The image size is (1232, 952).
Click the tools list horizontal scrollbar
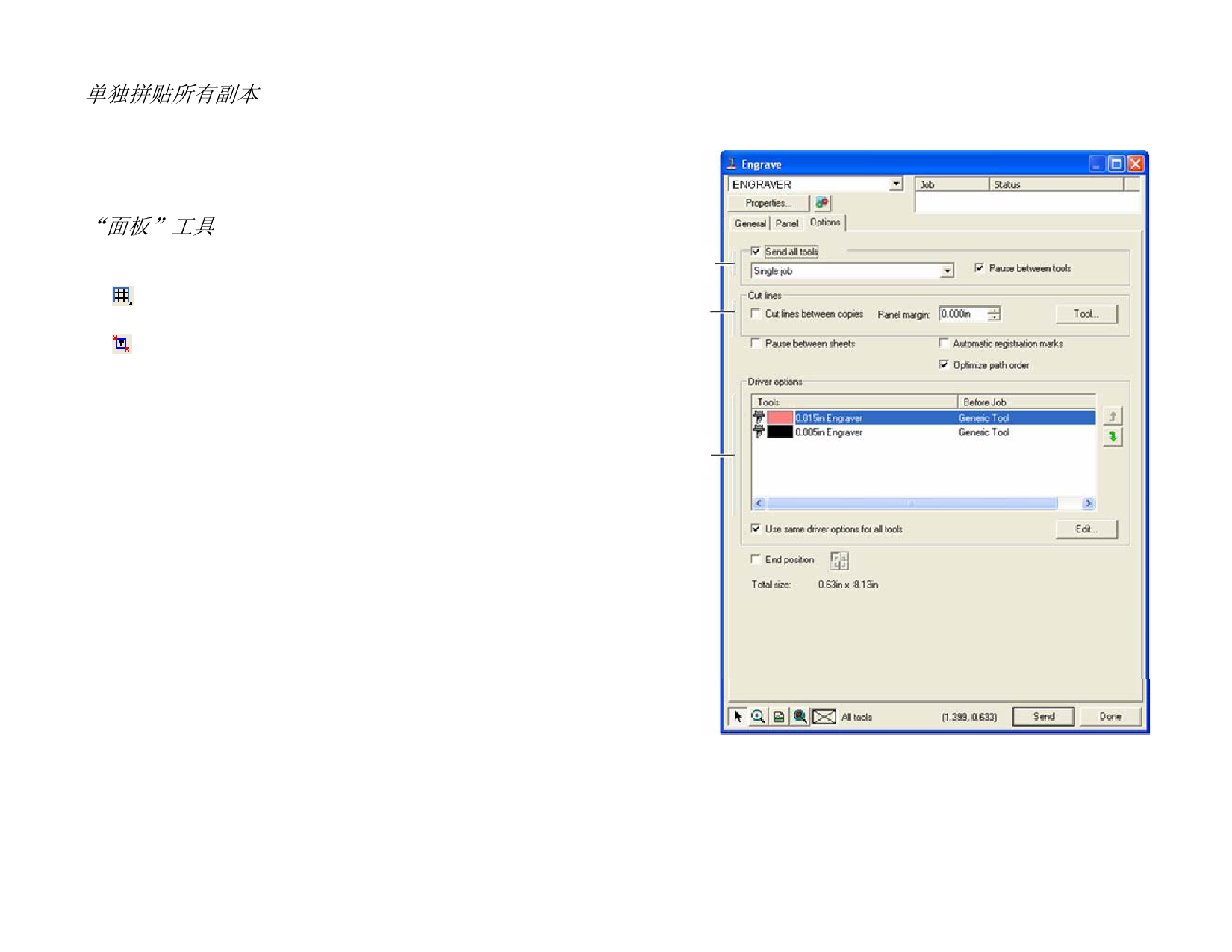coord(912,503)
